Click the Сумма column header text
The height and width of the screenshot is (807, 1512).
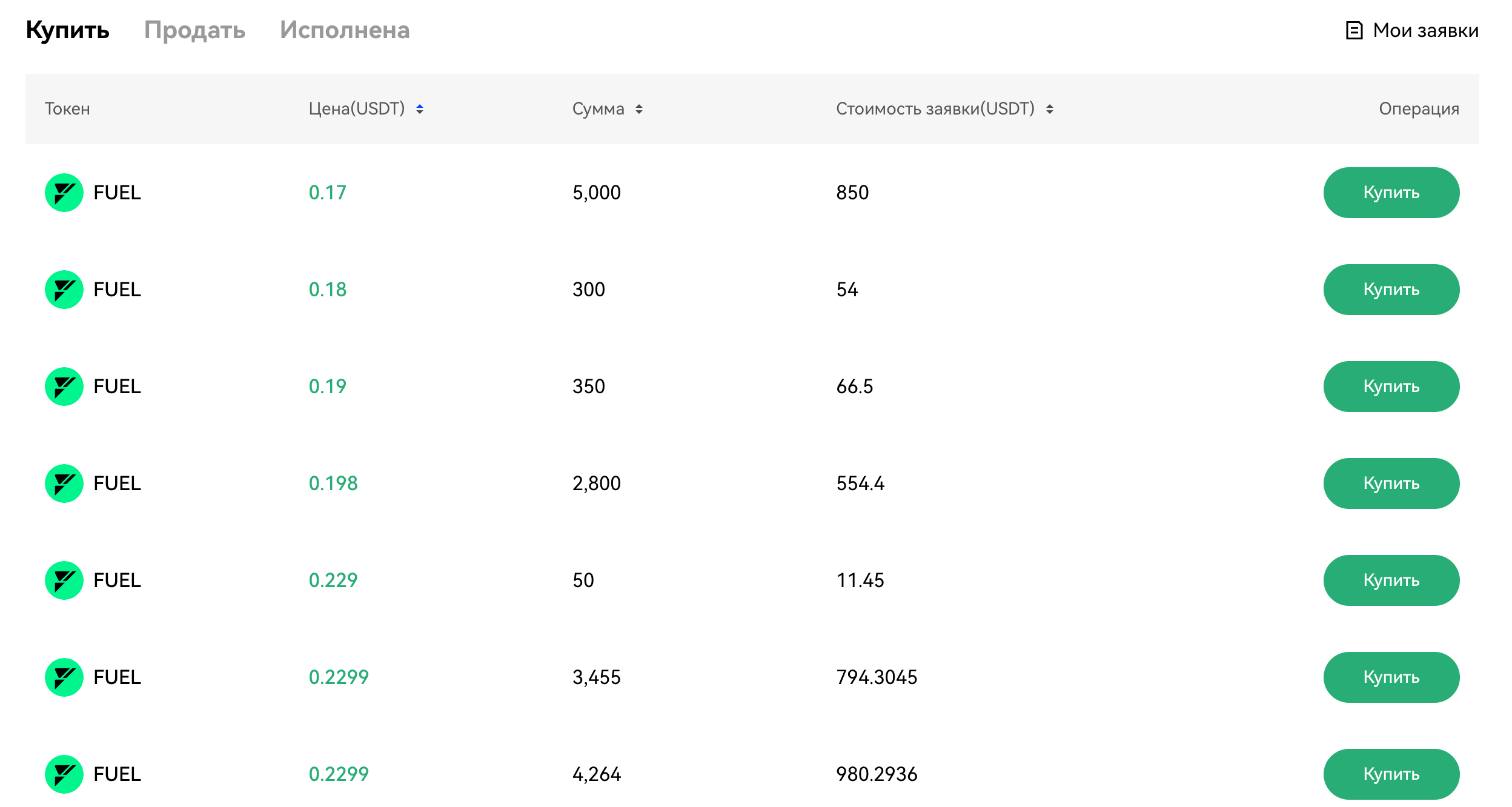coord(598,109)
